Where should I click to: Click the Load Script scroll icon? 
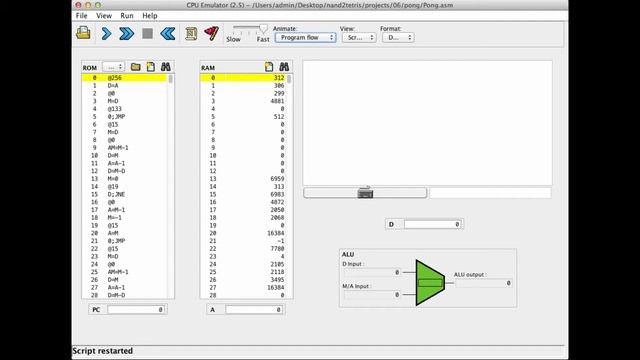[191, 33]
